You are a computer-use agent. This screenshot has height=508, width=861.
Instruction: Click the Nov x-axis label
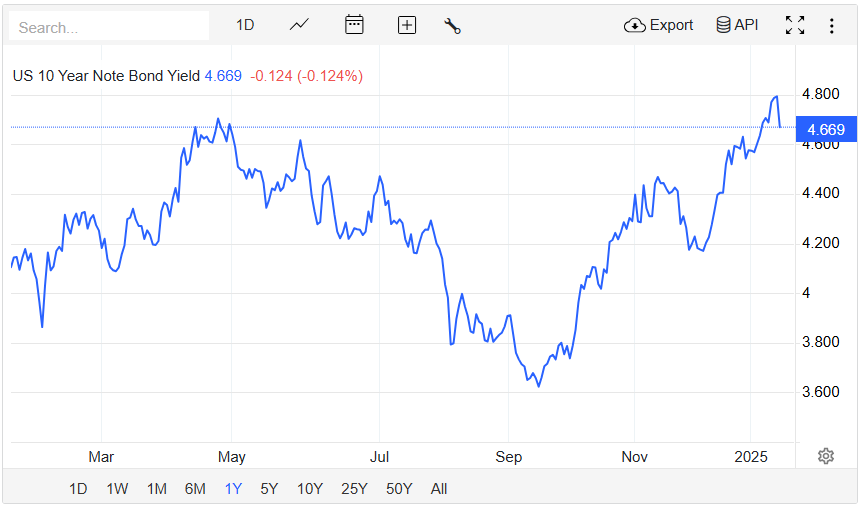coord(634,457)
